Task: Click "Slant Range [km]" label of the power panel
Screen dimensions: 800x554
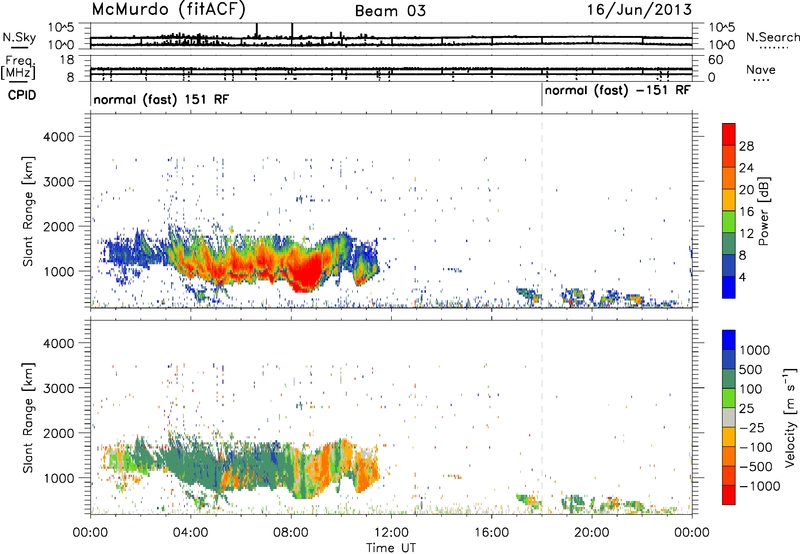Action: [x=28, y=211]
